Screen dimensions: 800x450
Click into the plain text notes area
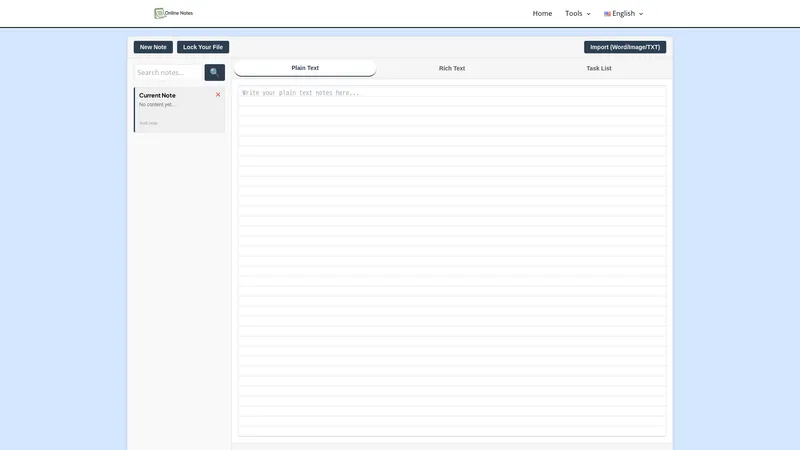(x=452, y=261)
